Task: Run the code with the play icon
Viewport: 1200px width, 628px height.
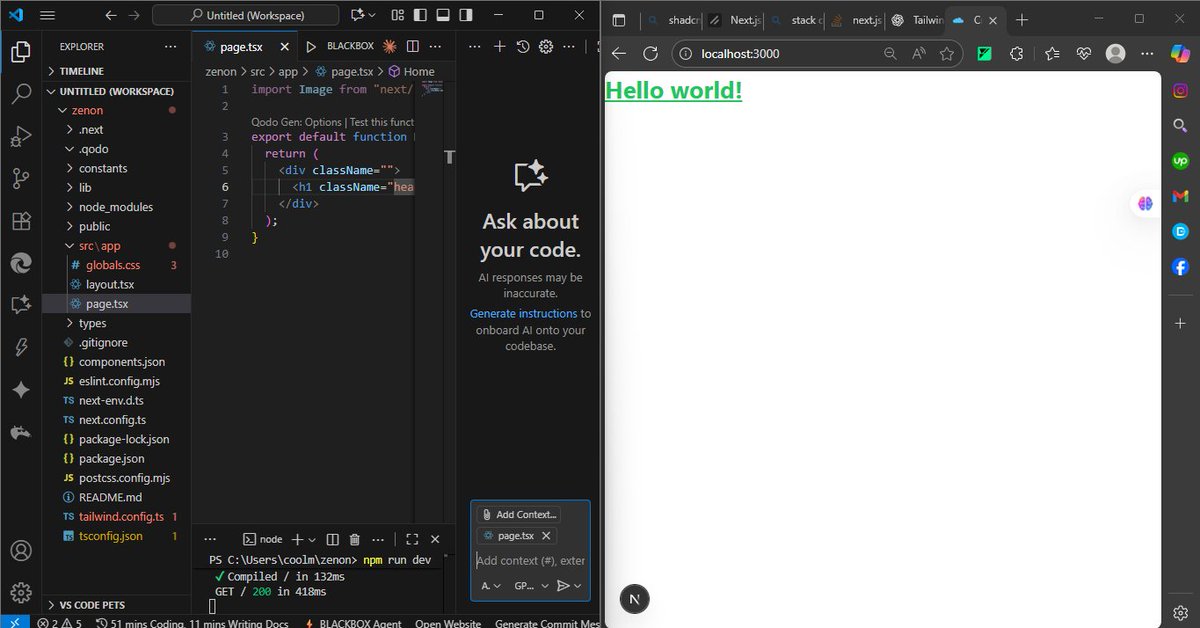Action: point(311,46)
